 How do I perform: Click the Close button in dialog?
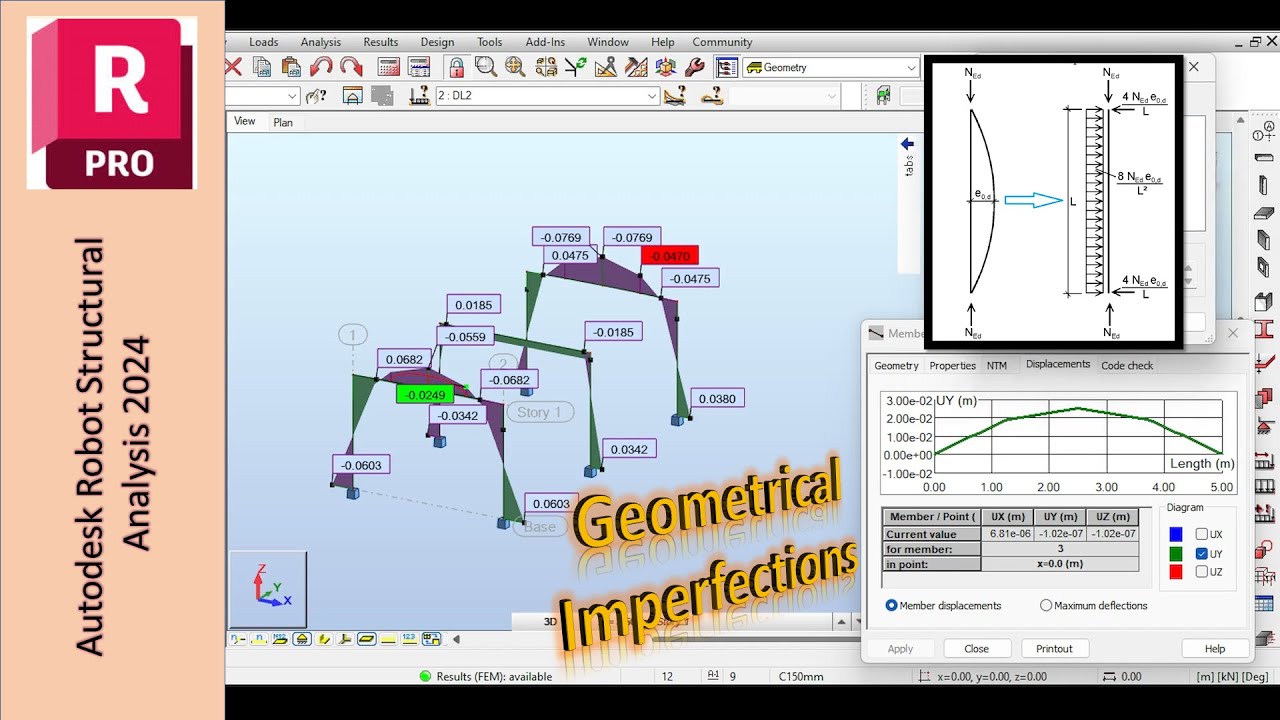pos(976,649)
